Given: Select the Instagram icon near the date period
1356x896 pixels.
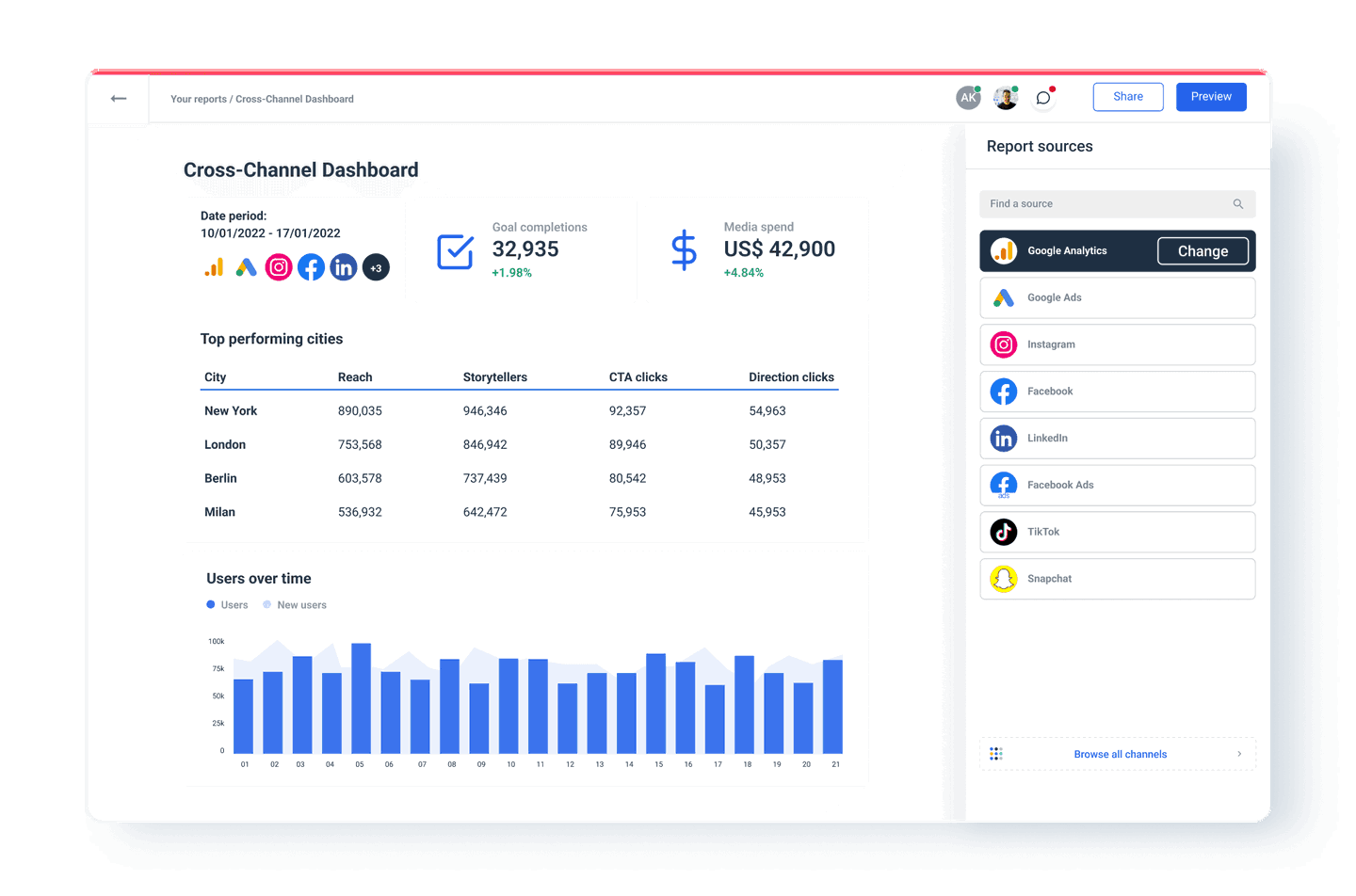Looking at the screenshot, I should point(279,267).
